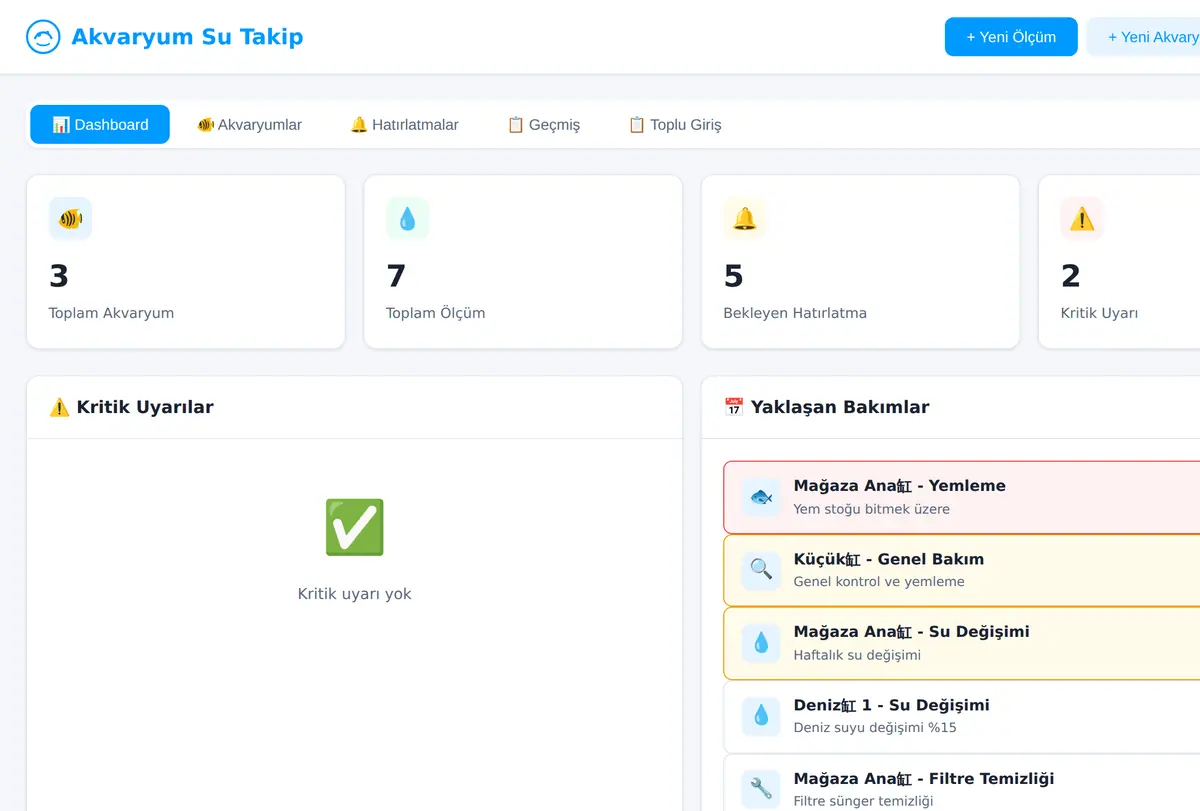Image resolution: width=1200 pixels, height=811 pixels.
Task: Click the warning icon beside Kritik Uyarılar heading
Action: (59, 407)
